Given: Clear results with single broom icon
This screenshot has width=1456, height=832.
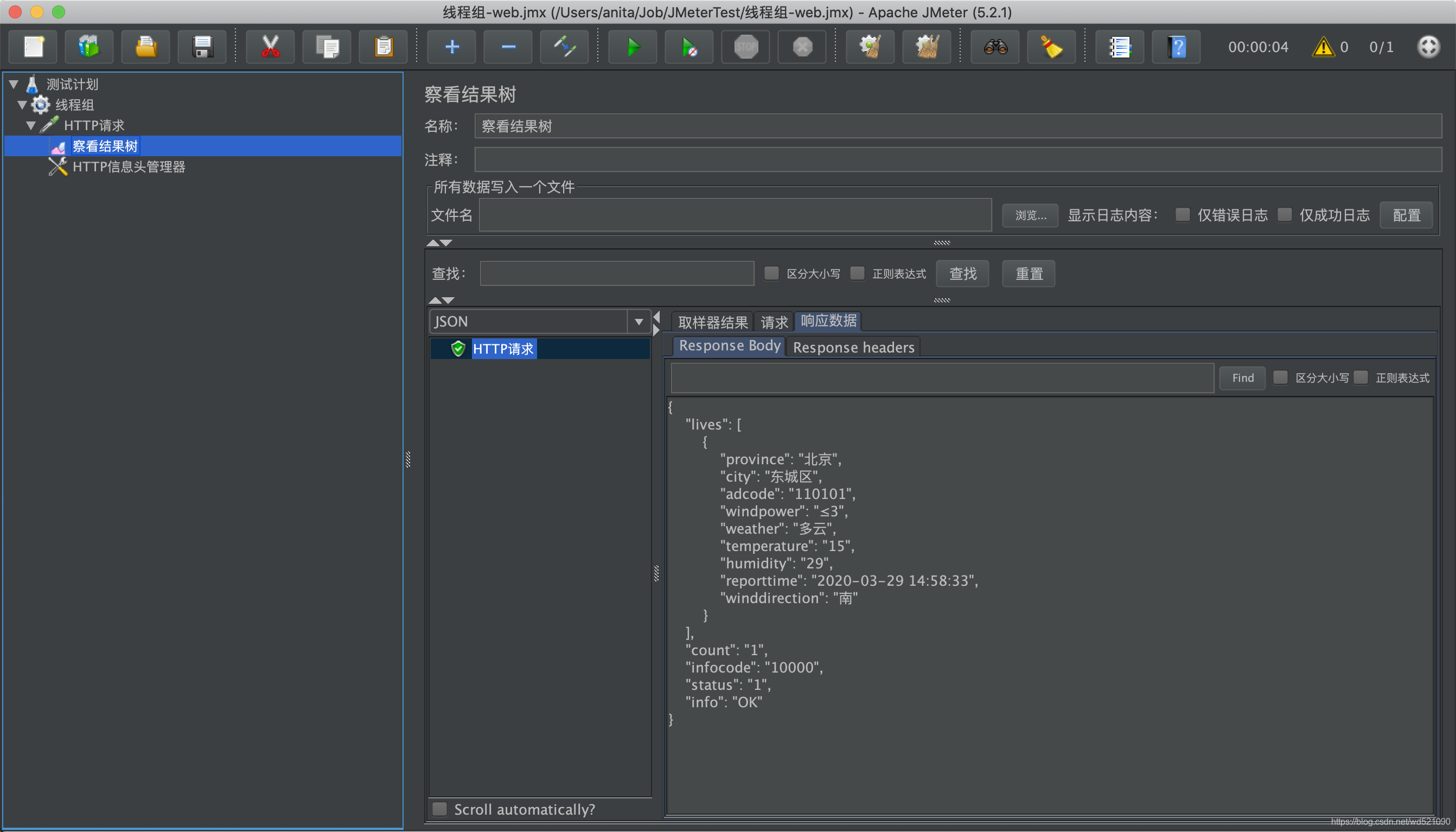Looking at the screenshot, I should [x=870, y=47].
